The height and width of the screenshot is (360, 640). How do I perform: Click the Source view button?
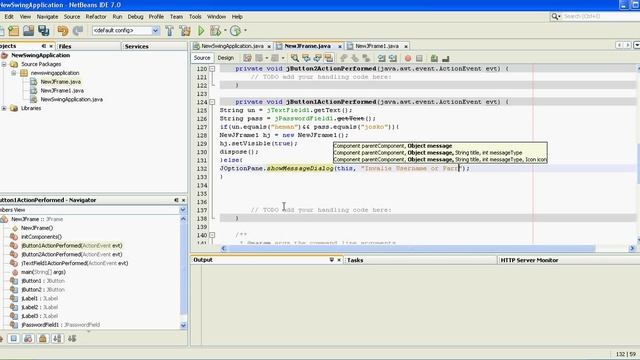click(x=202, y=58)
